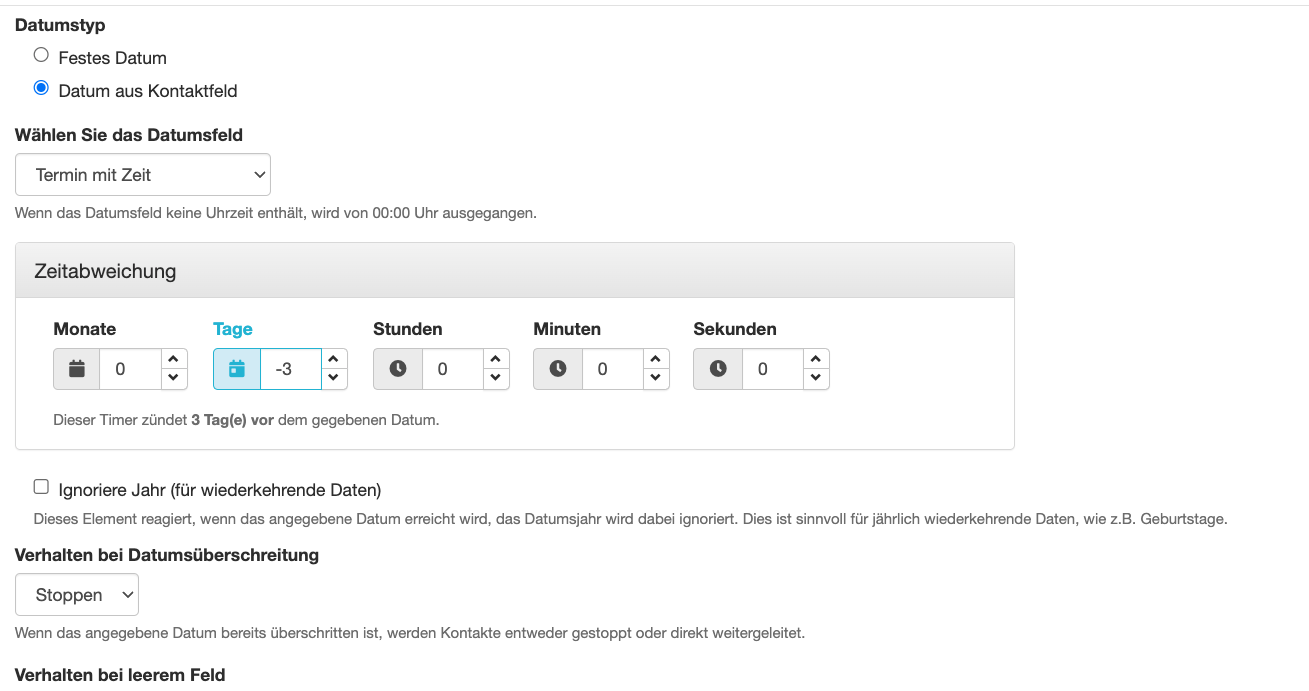1309x691 pixels.
Task: Click the clock icon beside Minuten
Action: point(557,369)
